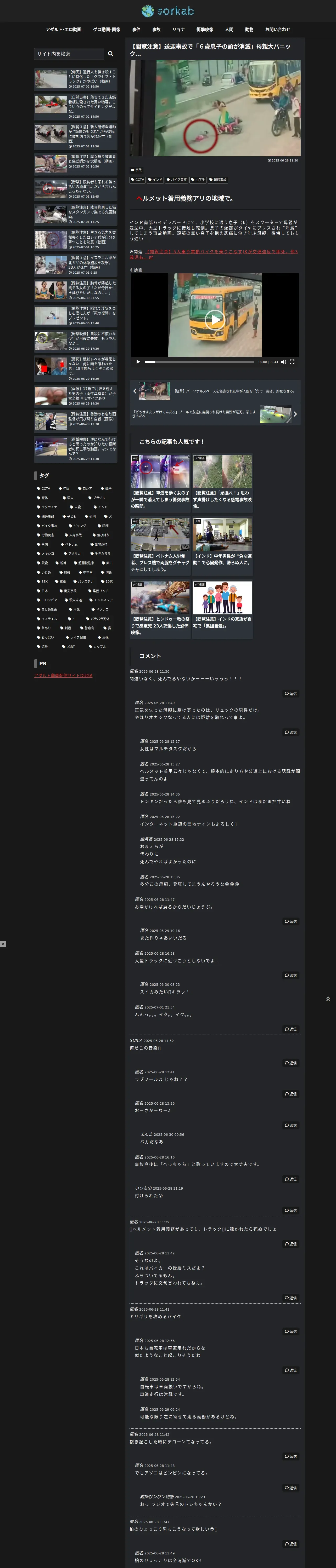The height and width of the screenshot is (1568, 336).
Task: Open popular post about ベトナム人労働者
Action: click(x=160, y=546)
